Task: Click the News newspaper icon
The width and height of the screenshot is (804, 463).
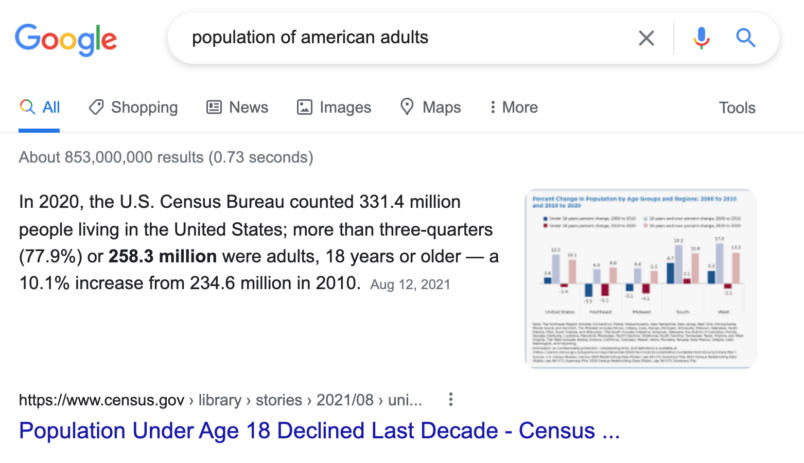Action: [214, 107]
